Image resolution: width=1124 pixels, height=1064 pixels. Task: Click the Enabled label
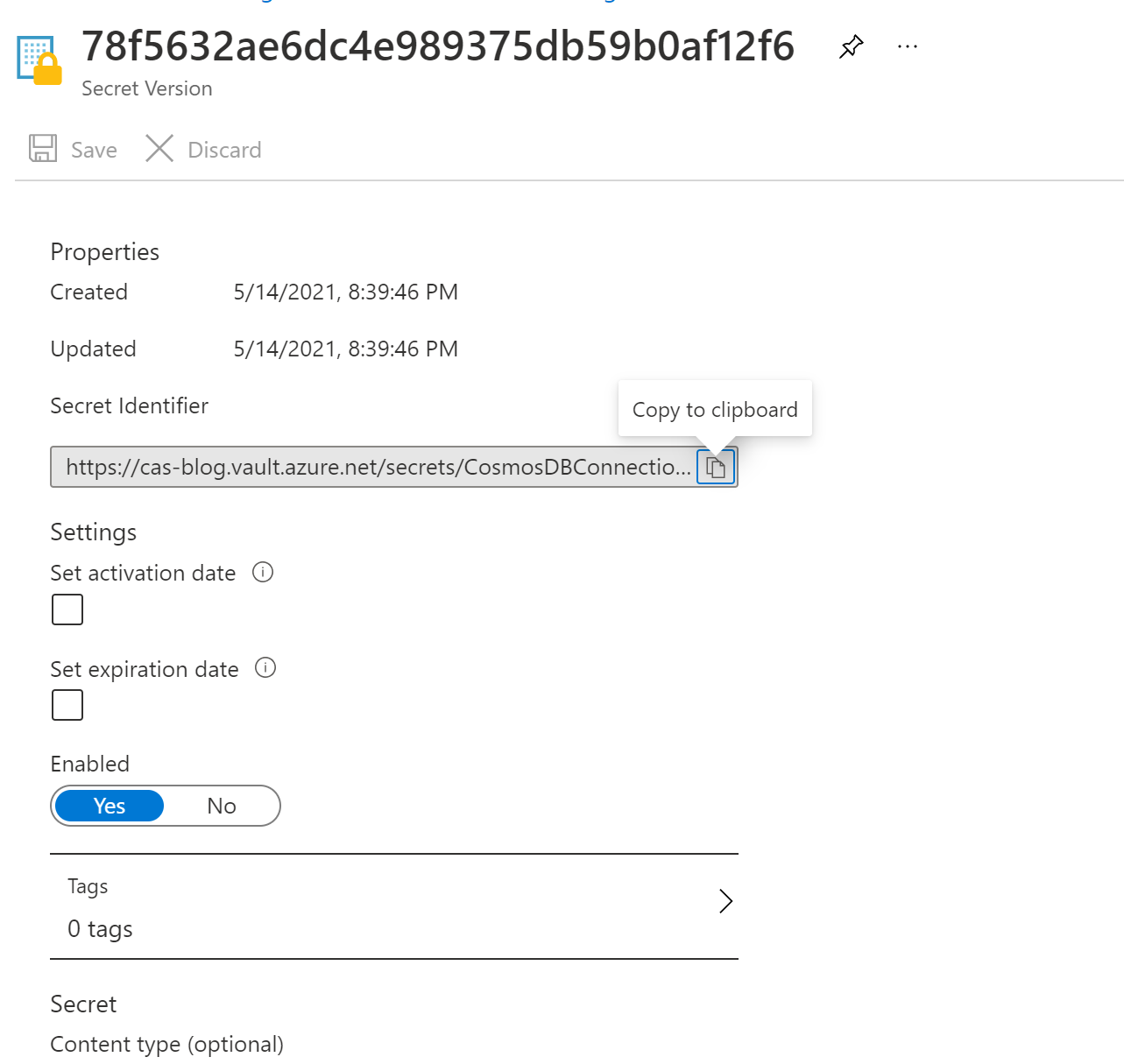click(x=90, y=764)
